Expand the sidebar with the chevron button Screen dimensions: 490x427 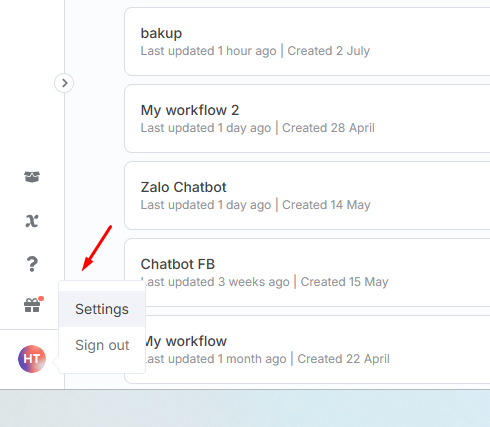64,83
